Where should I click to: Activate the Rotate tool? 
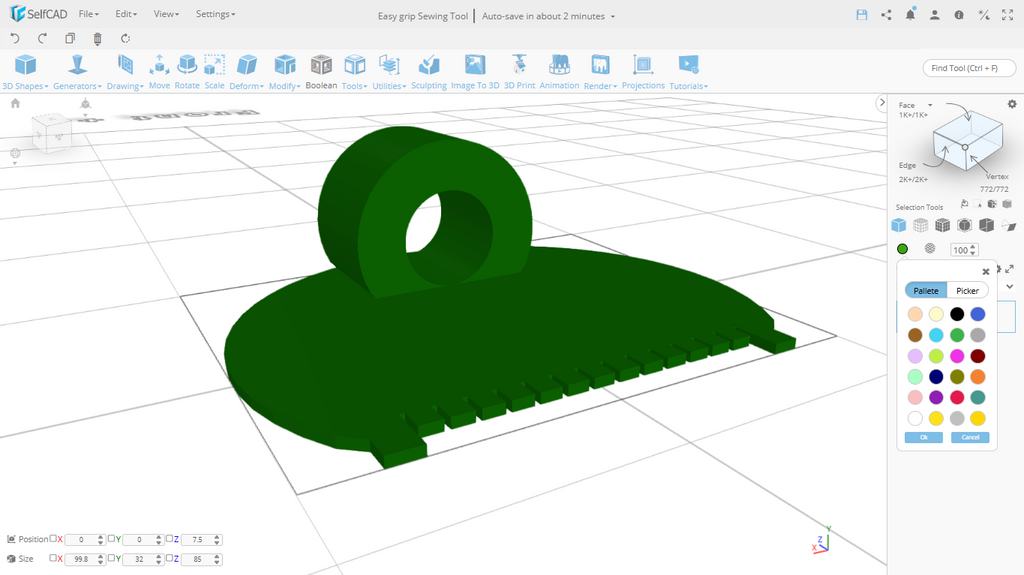(x=187, y=72)
